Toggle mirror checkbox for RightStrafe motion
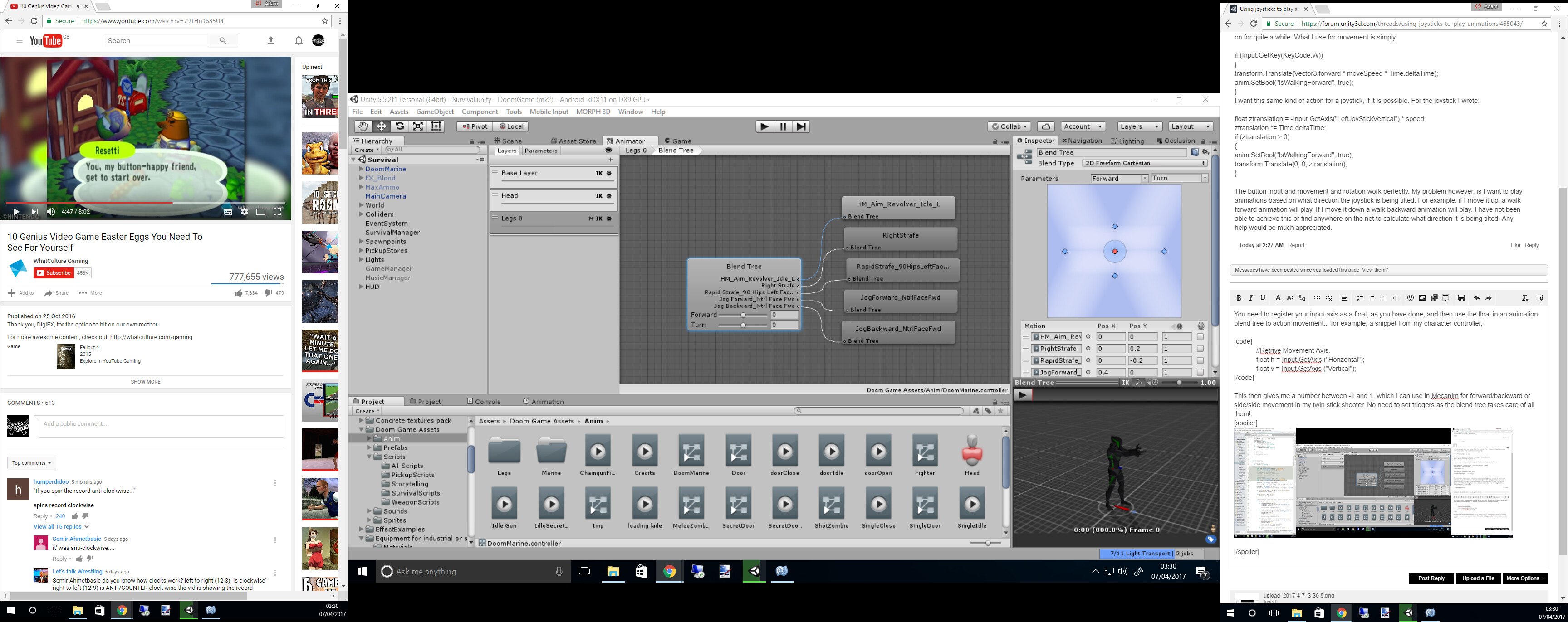Screen dimensions: 1568x622 click(1200, 349)
